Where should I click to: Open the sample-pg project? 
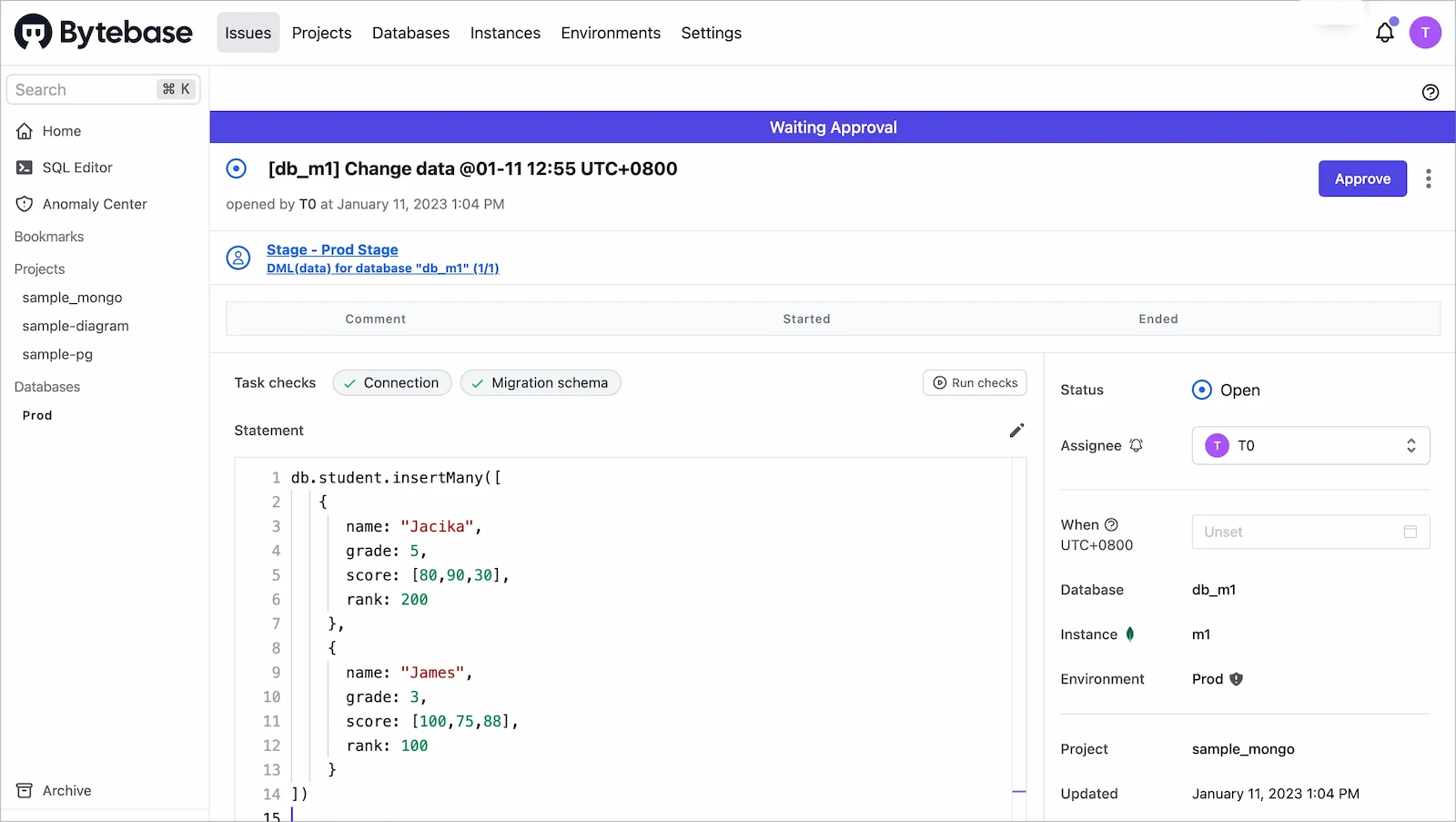pos(57,354)
